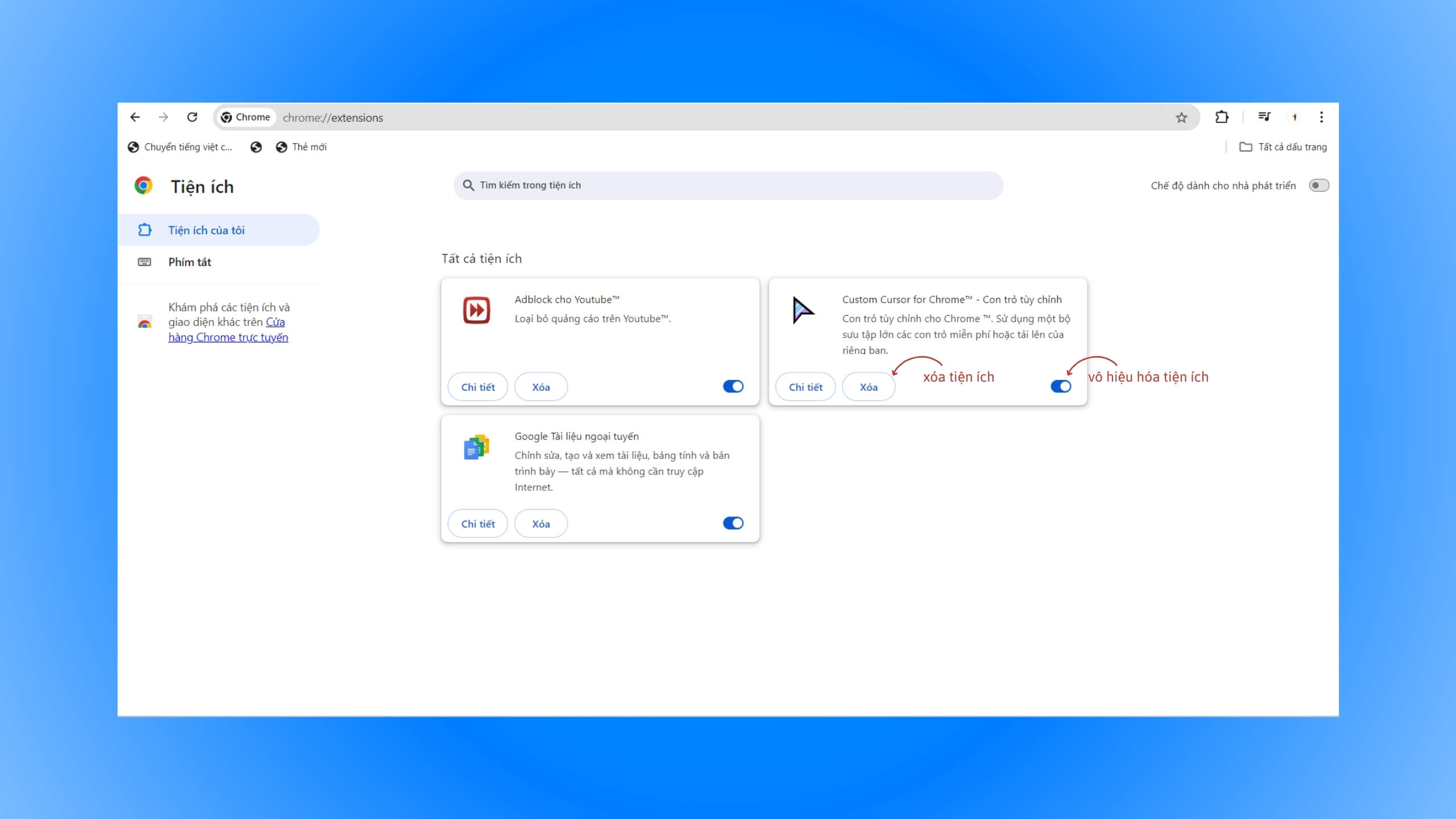Viewport: 1456px width, 819px height.
Task: Focus the Tìm kiếm trong tiện ích field
Action: point(728,185)
